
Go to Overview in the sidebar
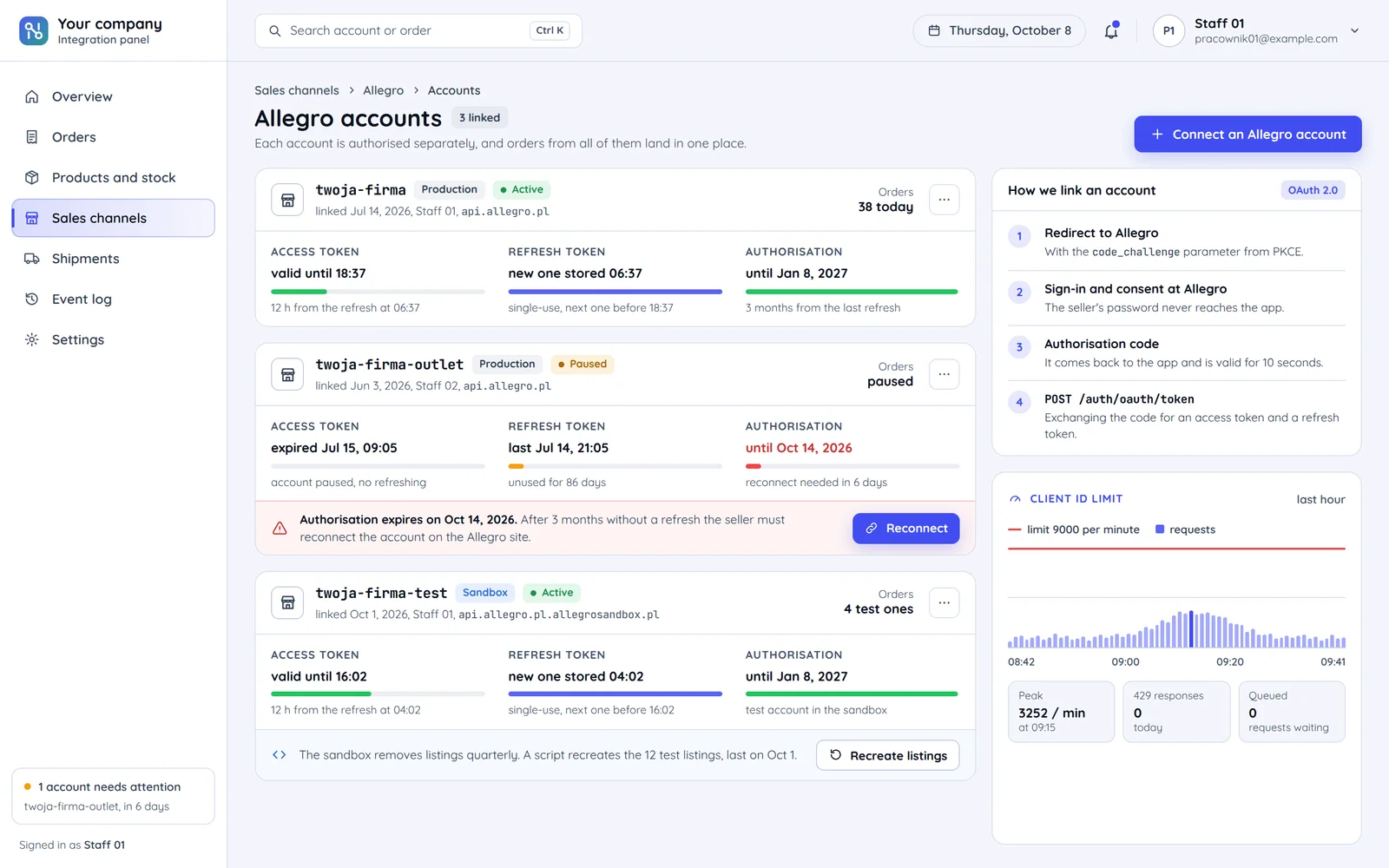113,96
